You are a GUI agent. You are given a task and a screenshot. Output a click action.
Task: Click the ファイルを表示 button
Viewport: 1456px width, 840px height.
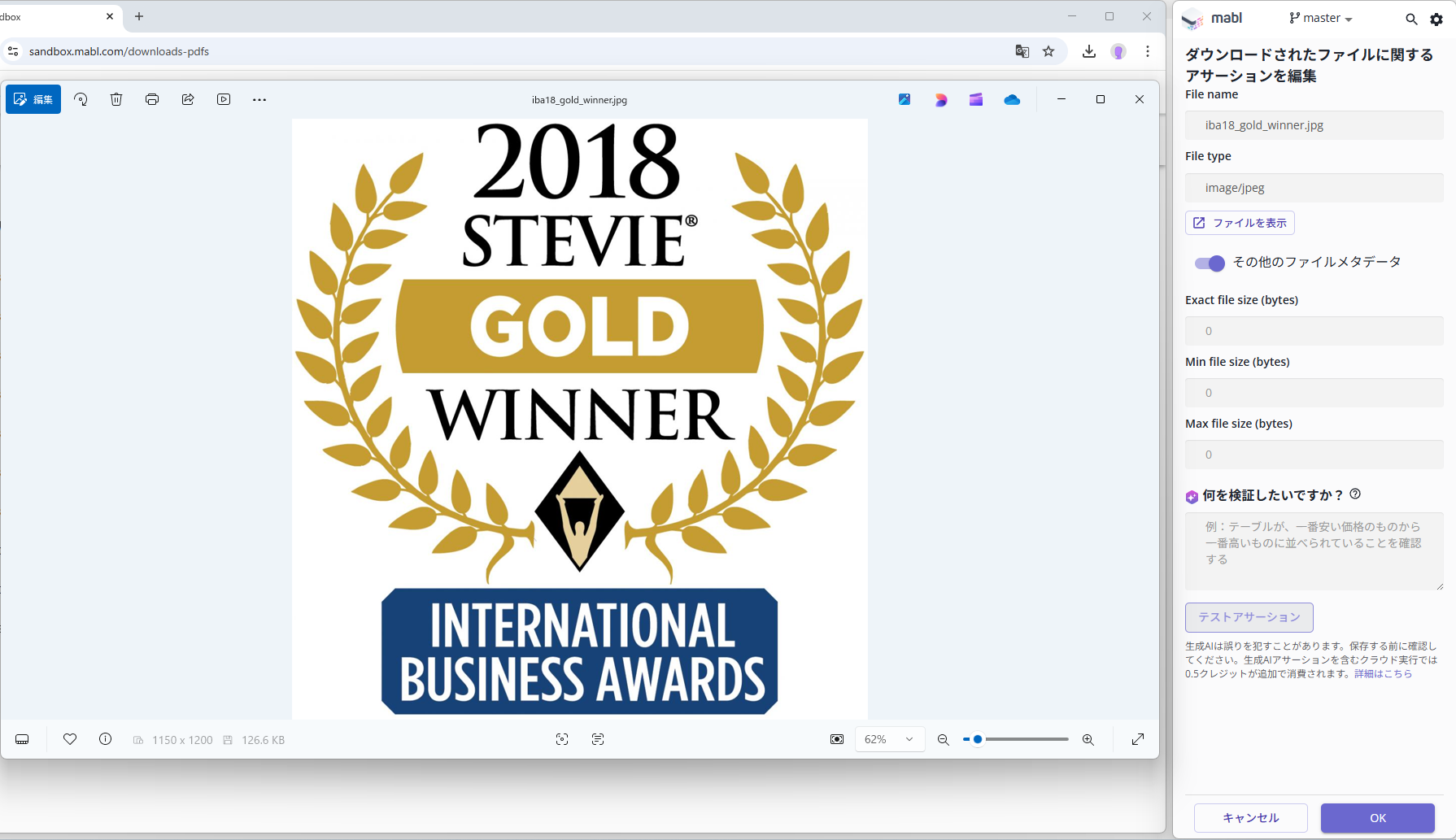coord(1240,223)
